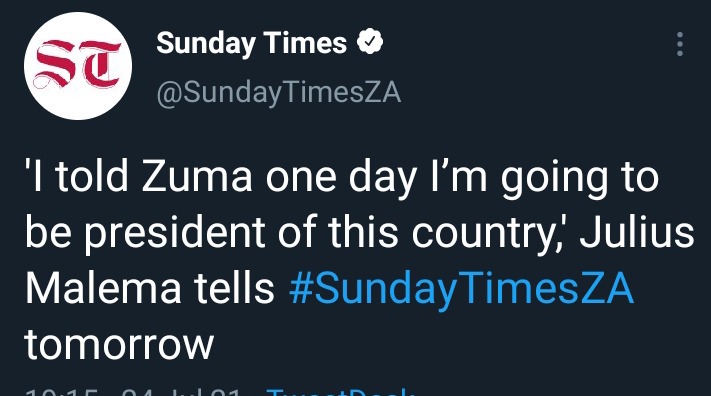
Task: Open the @SundayTimesZA handle link
Action: tap(278, 93)
